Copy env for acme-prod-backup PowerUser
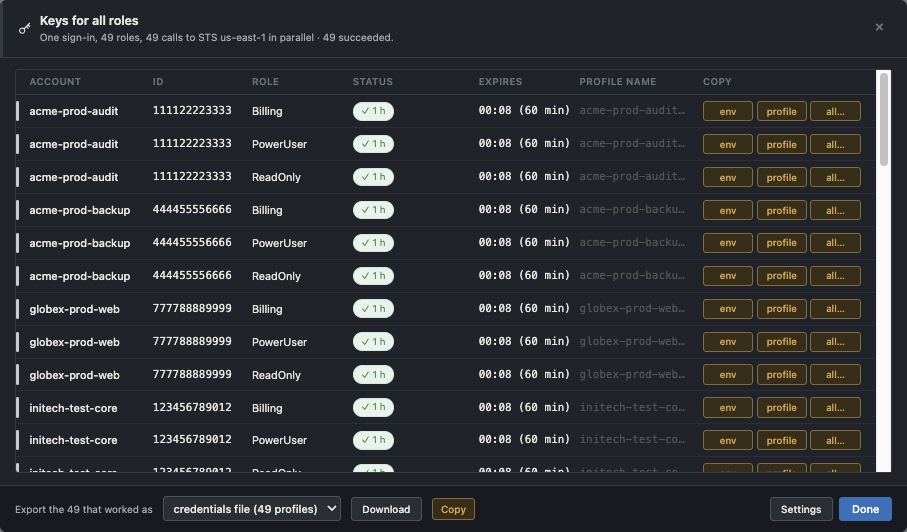907x532 pixels. (727, 243)
